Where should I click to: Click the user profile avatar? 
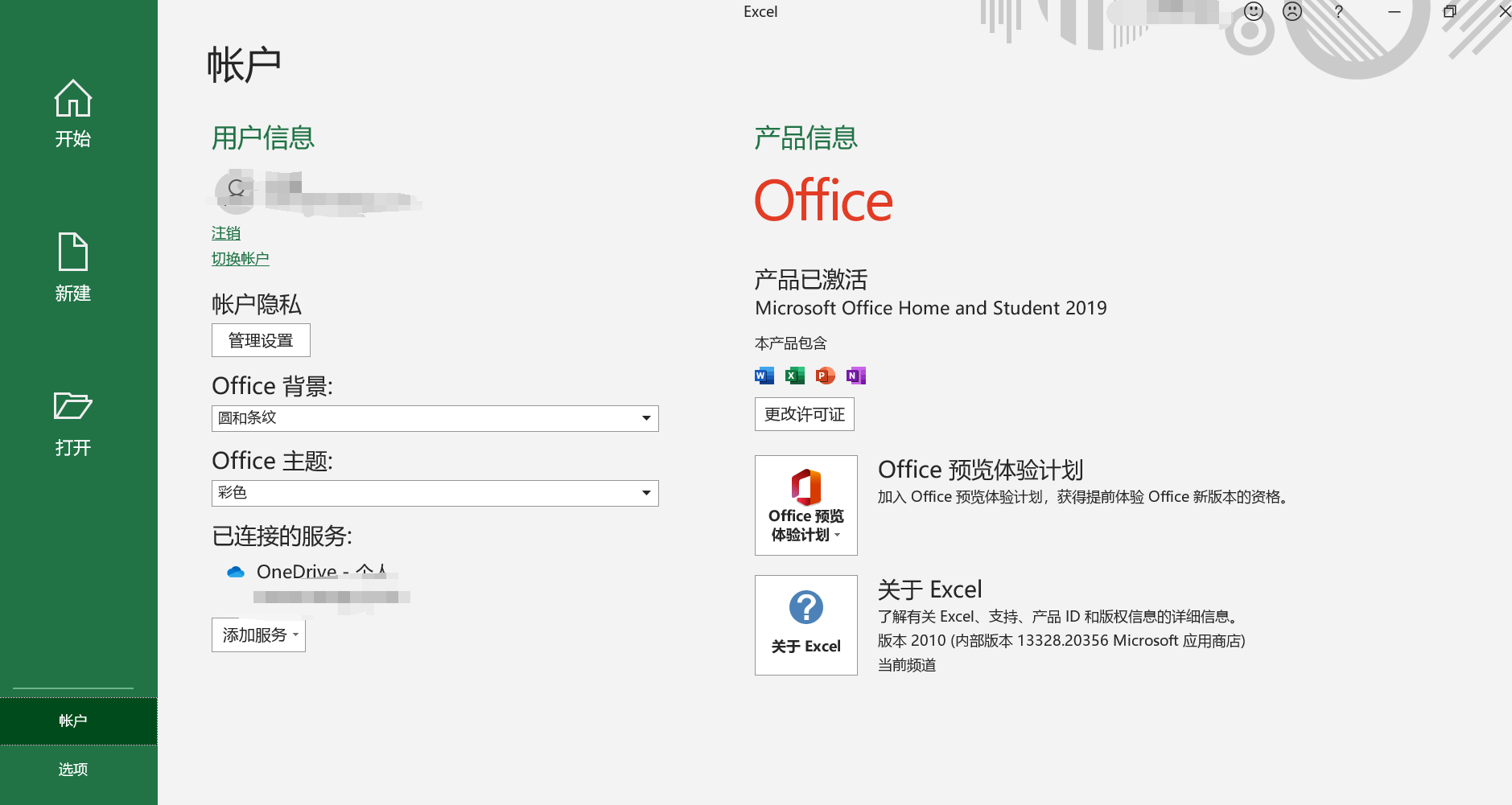(x=235, y=191)
